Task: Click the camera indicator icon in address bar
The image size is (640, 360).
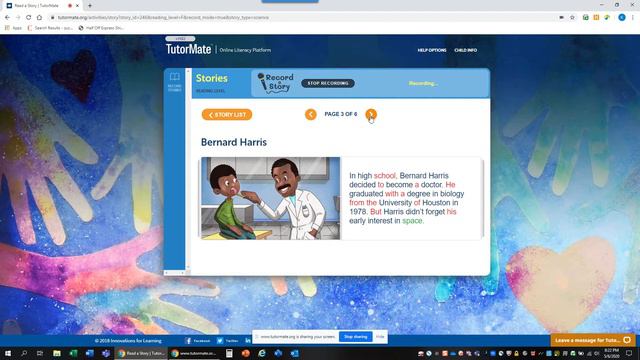Action: coord(562,18)
